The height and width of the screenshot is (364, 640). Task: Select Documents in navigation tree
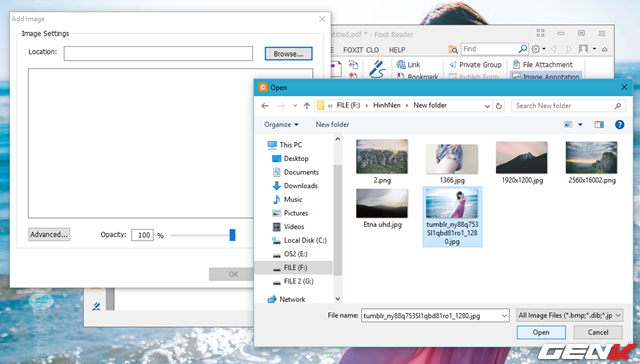(296, 172)
